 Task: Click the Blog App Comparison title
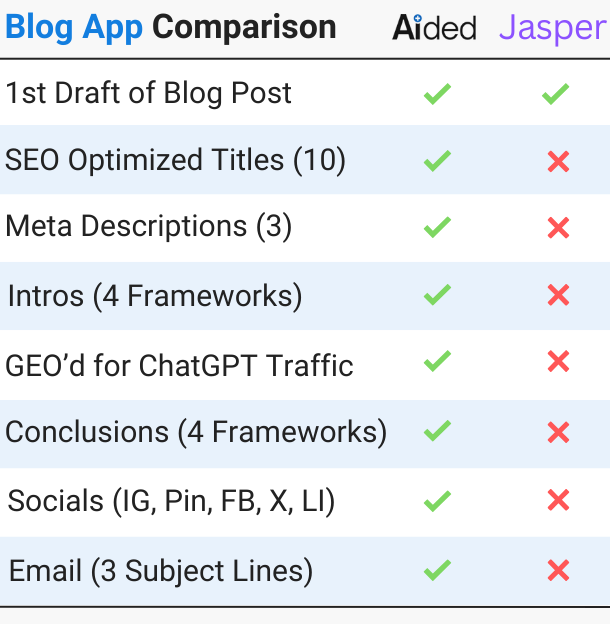pyautogui.click(x=171, y=27)
